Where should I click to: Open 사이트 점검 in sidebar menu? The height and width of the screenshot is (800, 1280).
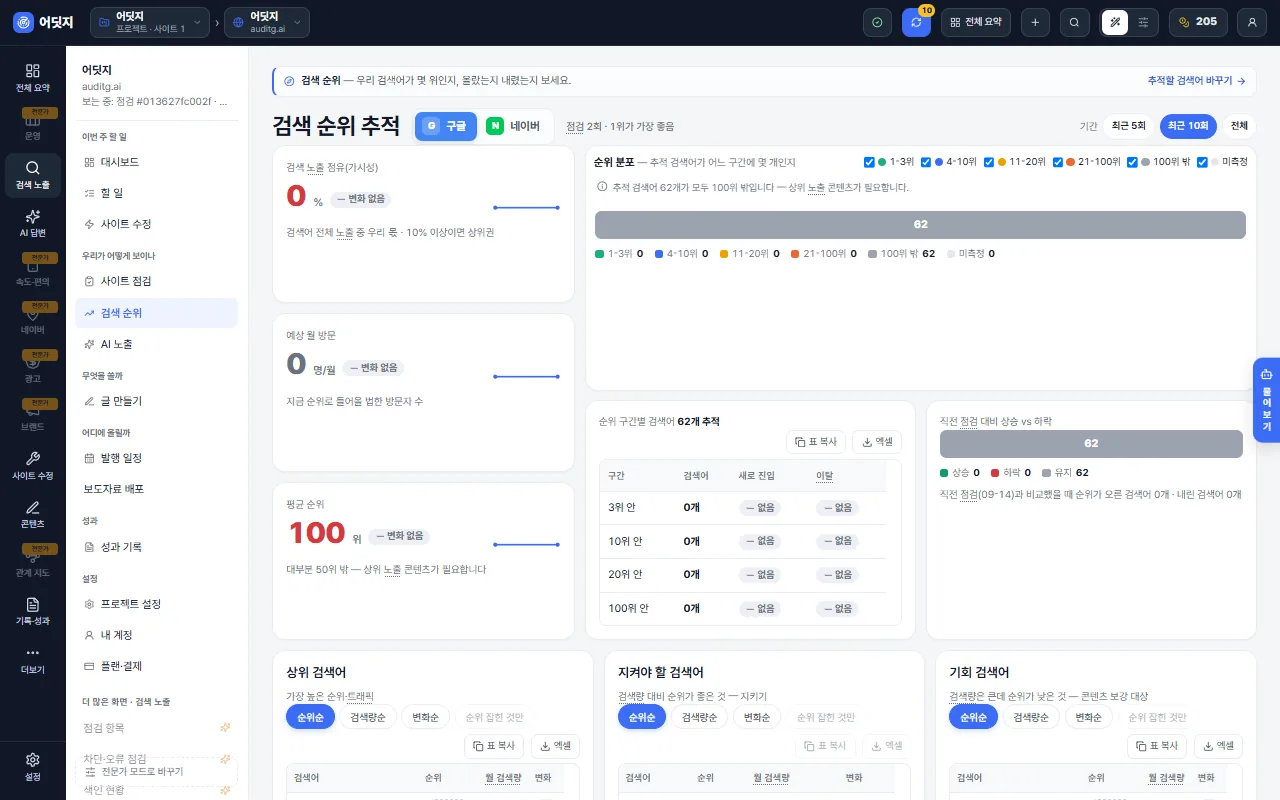click(x=156, y=281)
